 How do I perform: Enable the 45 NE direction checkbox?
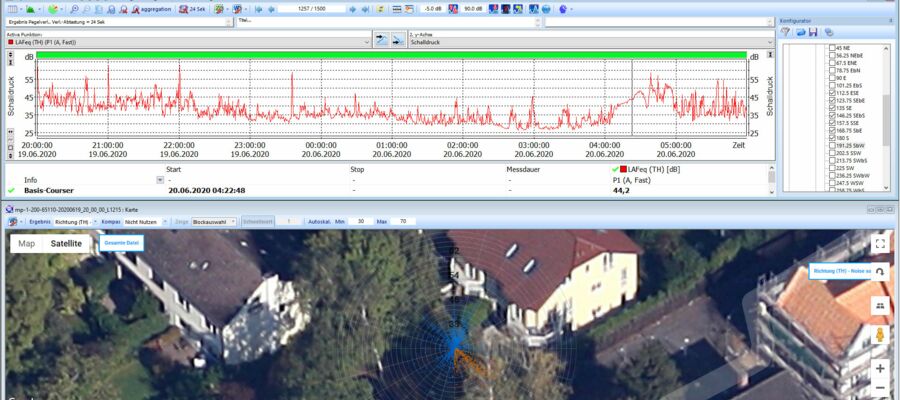pos(831,47)
